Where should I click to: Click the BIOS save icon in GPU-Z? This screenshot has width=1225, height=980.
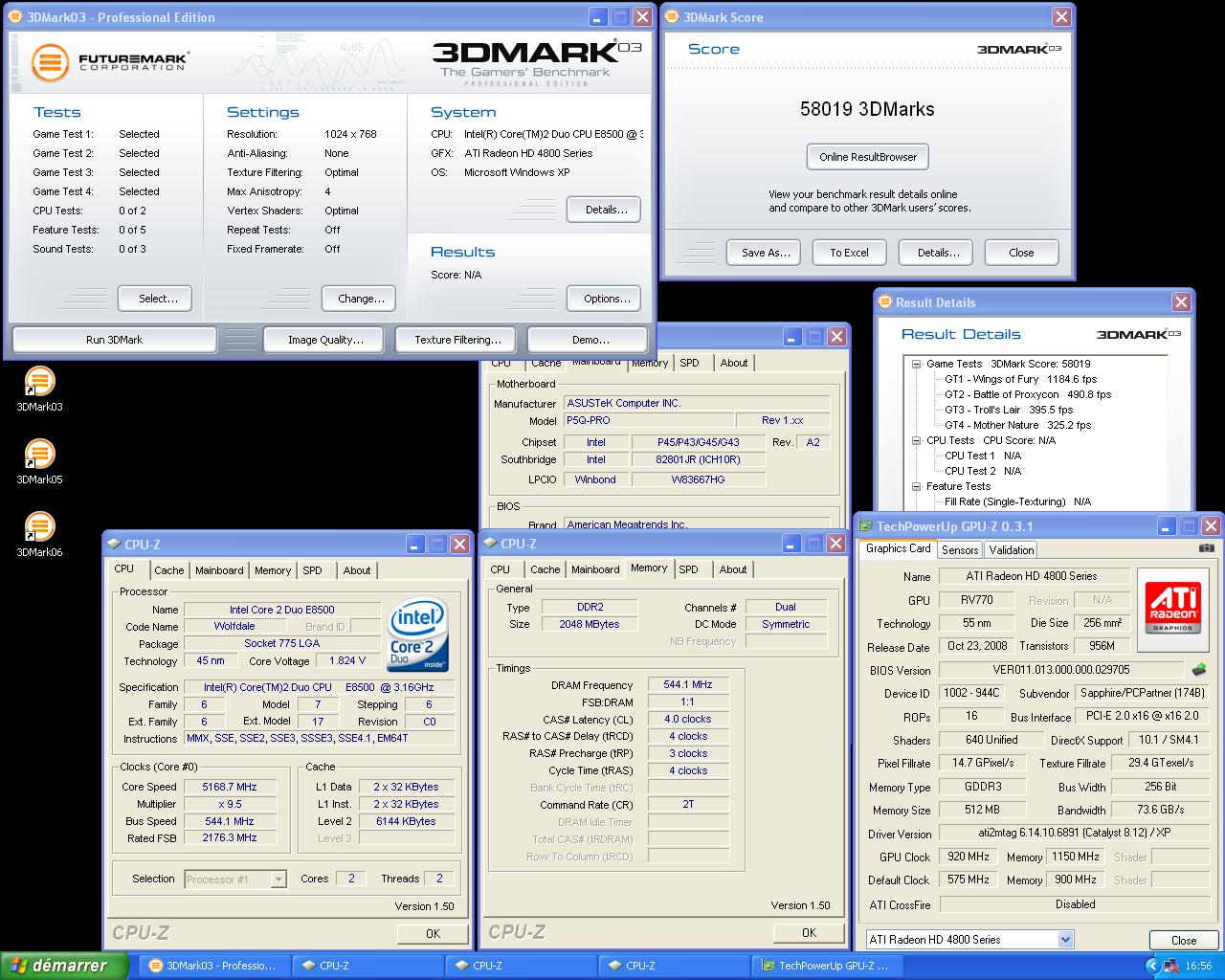tap(1198, 670)
